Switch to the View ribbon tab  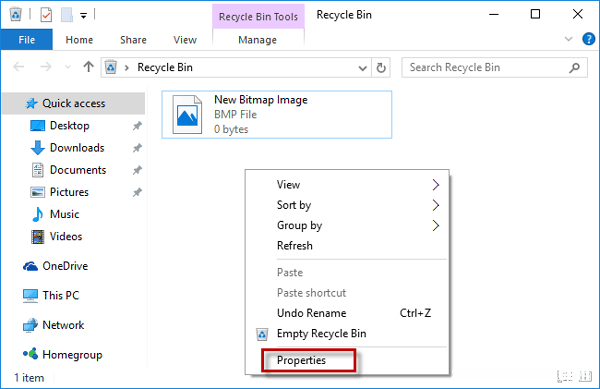[185, 40]
